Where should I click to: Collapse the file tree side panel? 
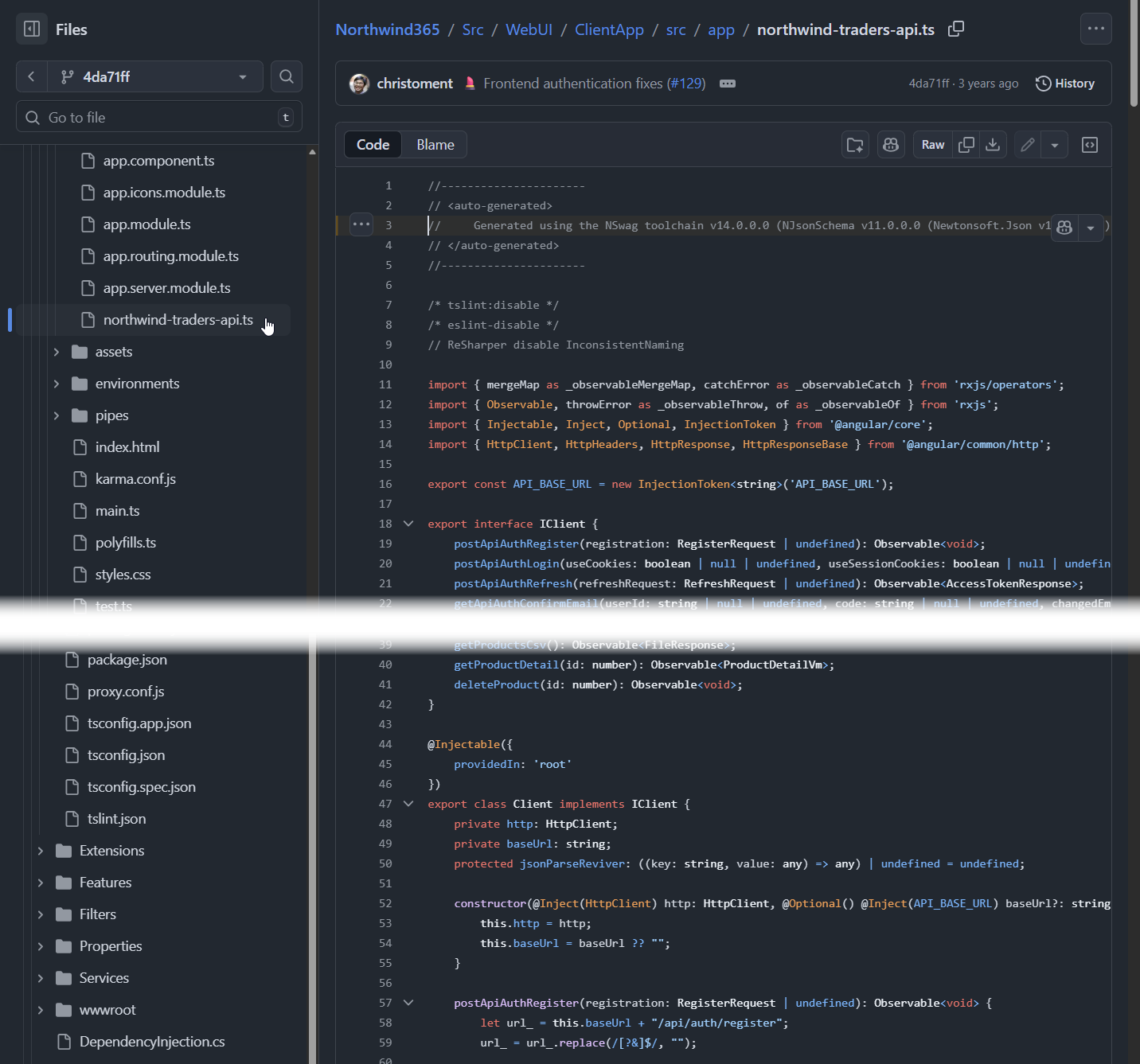pyautogui.click(x=32, y=29)
